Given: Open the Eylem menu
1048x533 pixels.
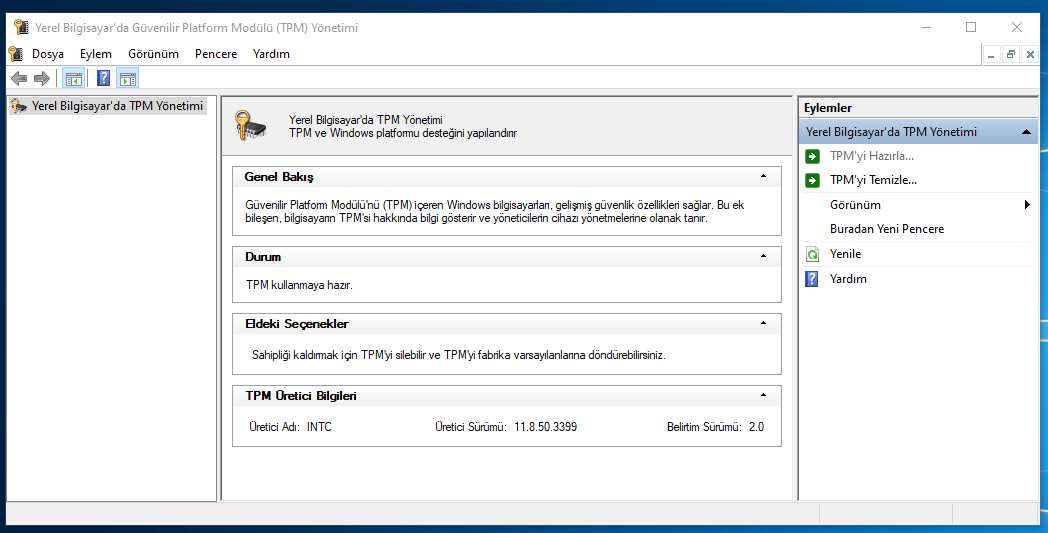Looking at the screenshot, I should coord(96,54).
